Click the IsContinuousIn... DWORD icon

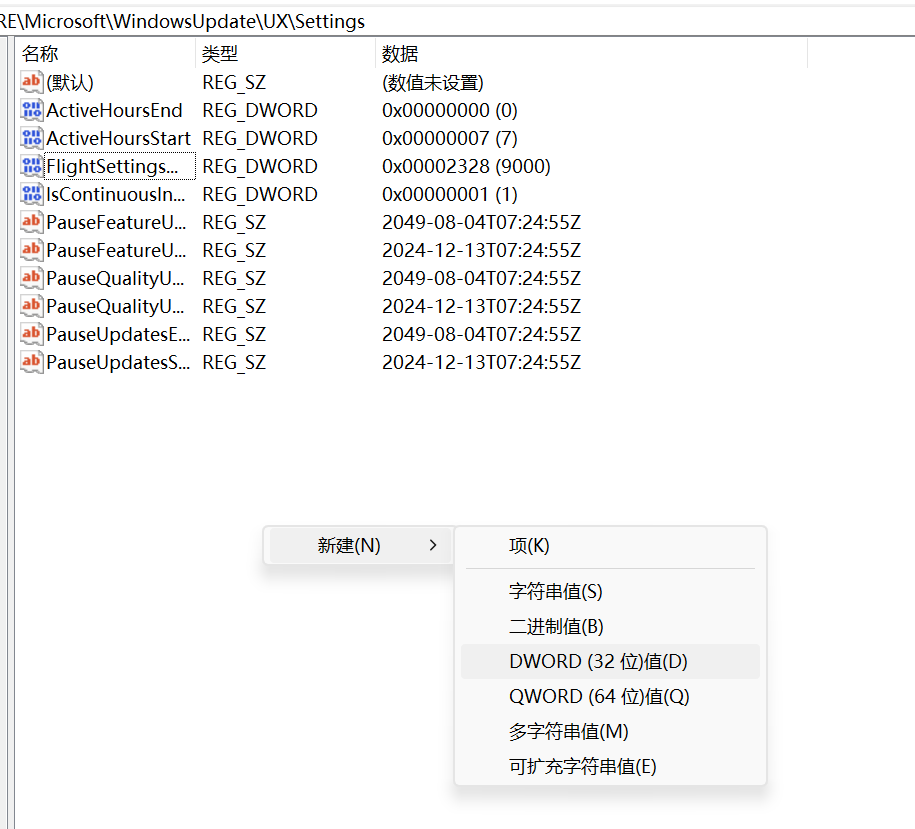pos(32,194)
